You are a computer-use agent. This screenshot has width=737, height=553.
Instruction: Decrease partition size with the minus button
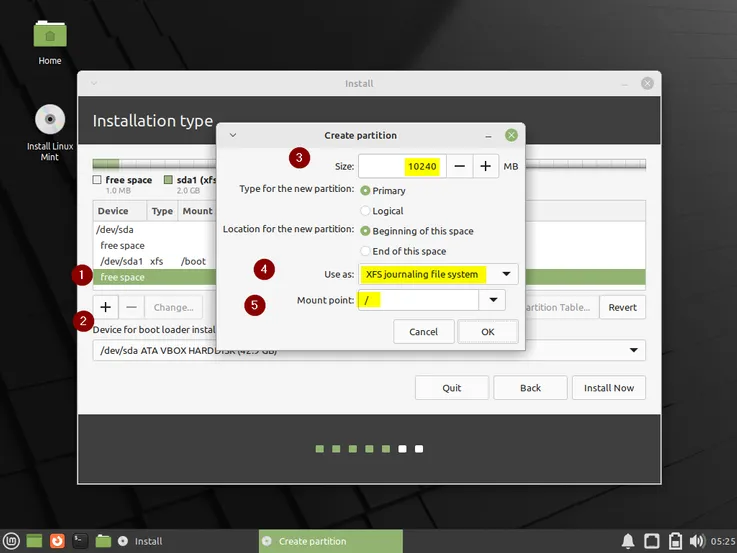pyautogui.click(x=460, y=166)
